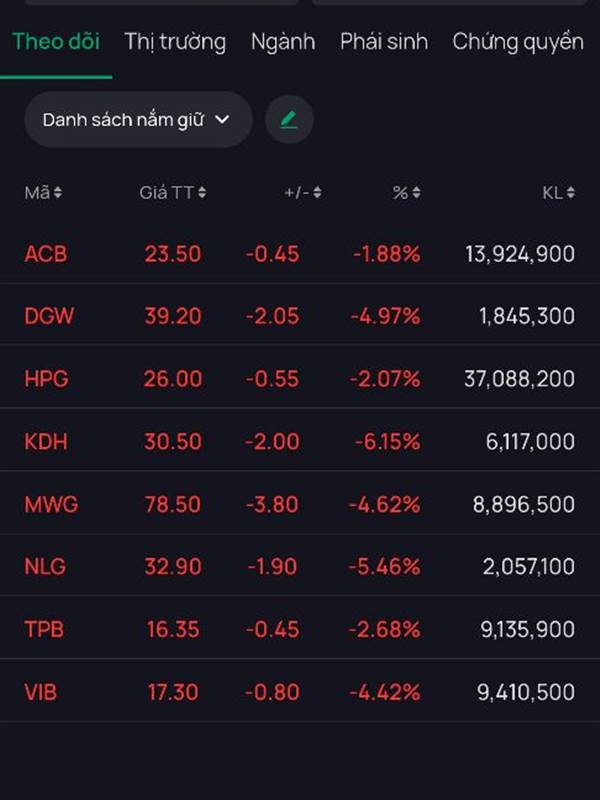Sort by percent column arrows

pyautogui.click(x=416, y=193)
